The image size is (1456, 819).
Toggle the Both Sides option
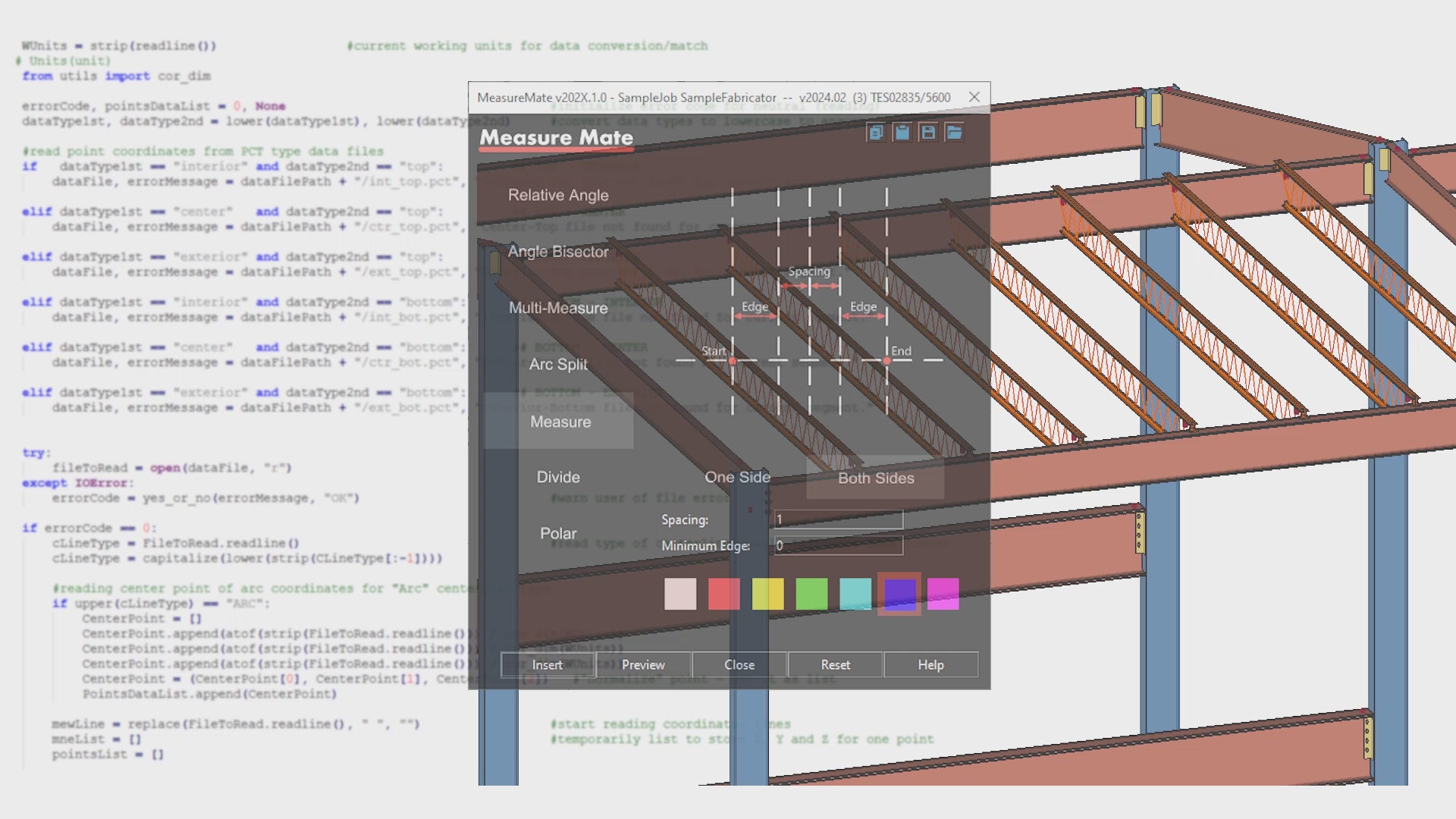876,478
